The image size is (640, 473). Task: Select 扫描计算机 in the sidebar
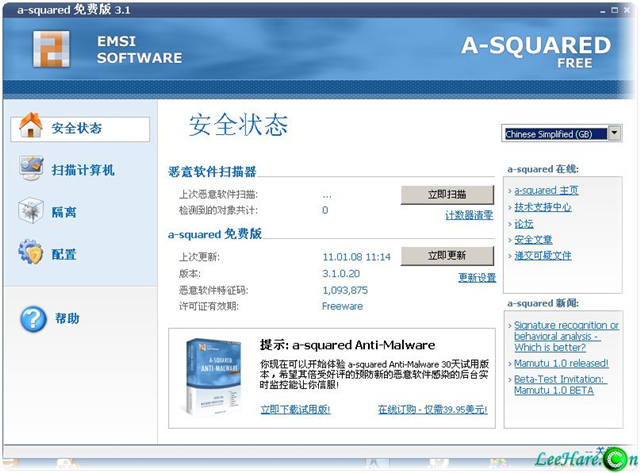(x=83, y=170)
